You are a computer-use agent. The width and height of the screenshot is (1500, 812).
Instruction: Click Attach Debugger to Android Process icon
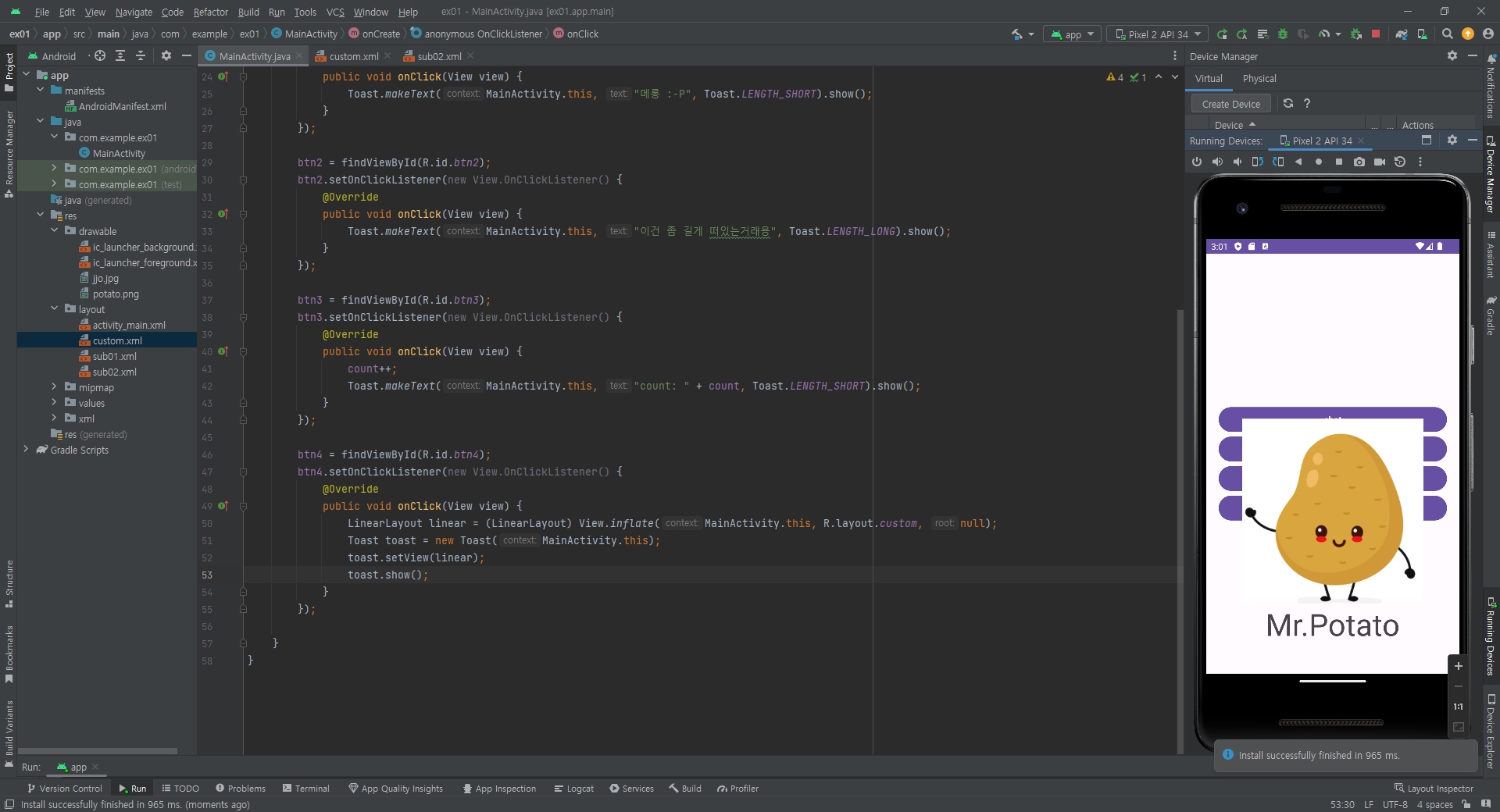pyautogui.click(x=1356, y=34)
